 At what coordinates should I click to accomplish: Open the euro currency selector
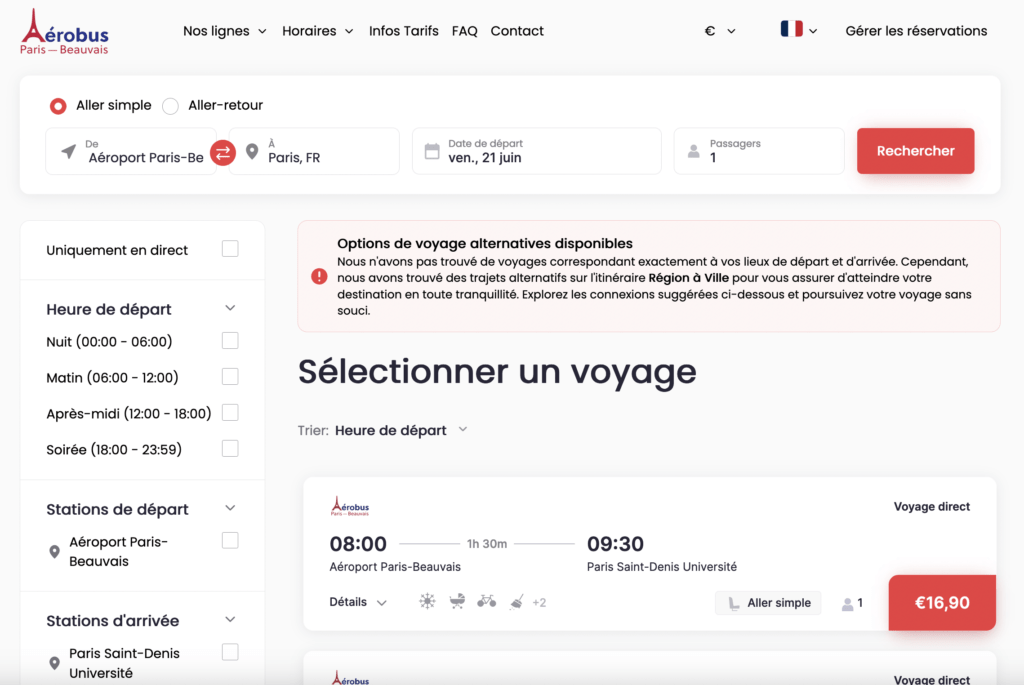720,31
